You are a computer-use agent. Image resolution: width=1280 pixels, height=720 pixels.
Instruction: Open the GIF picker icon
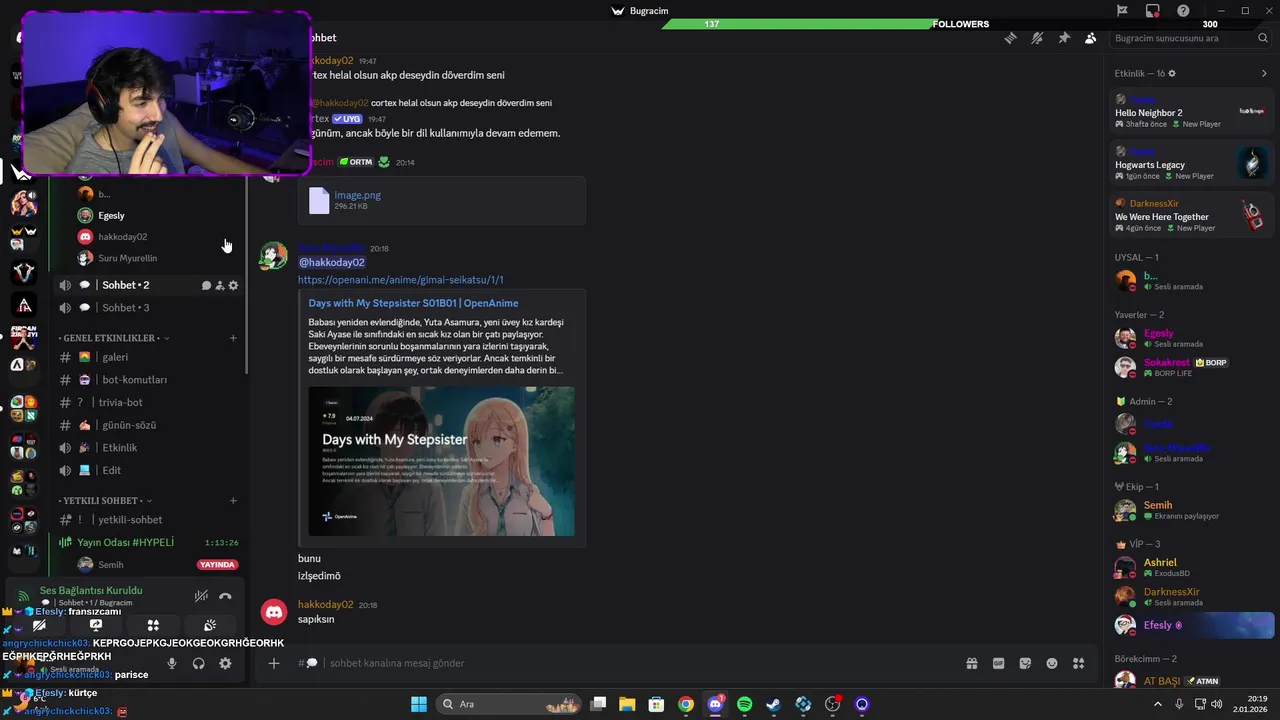tap(998, 663)
